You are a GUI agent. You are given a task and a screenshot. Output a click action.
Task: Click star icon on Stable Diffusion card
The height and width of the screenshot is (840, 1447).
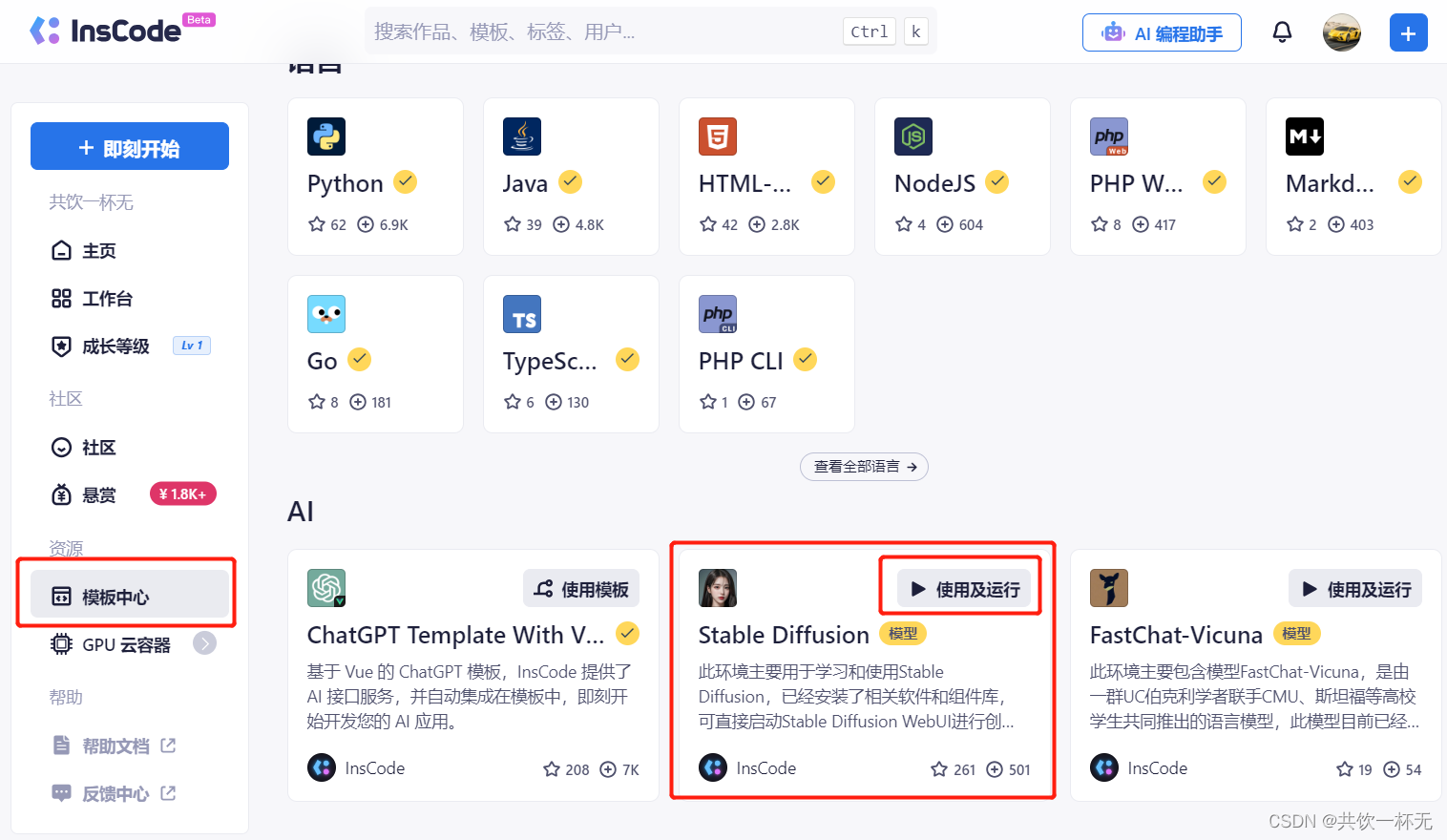coord(939,769)
